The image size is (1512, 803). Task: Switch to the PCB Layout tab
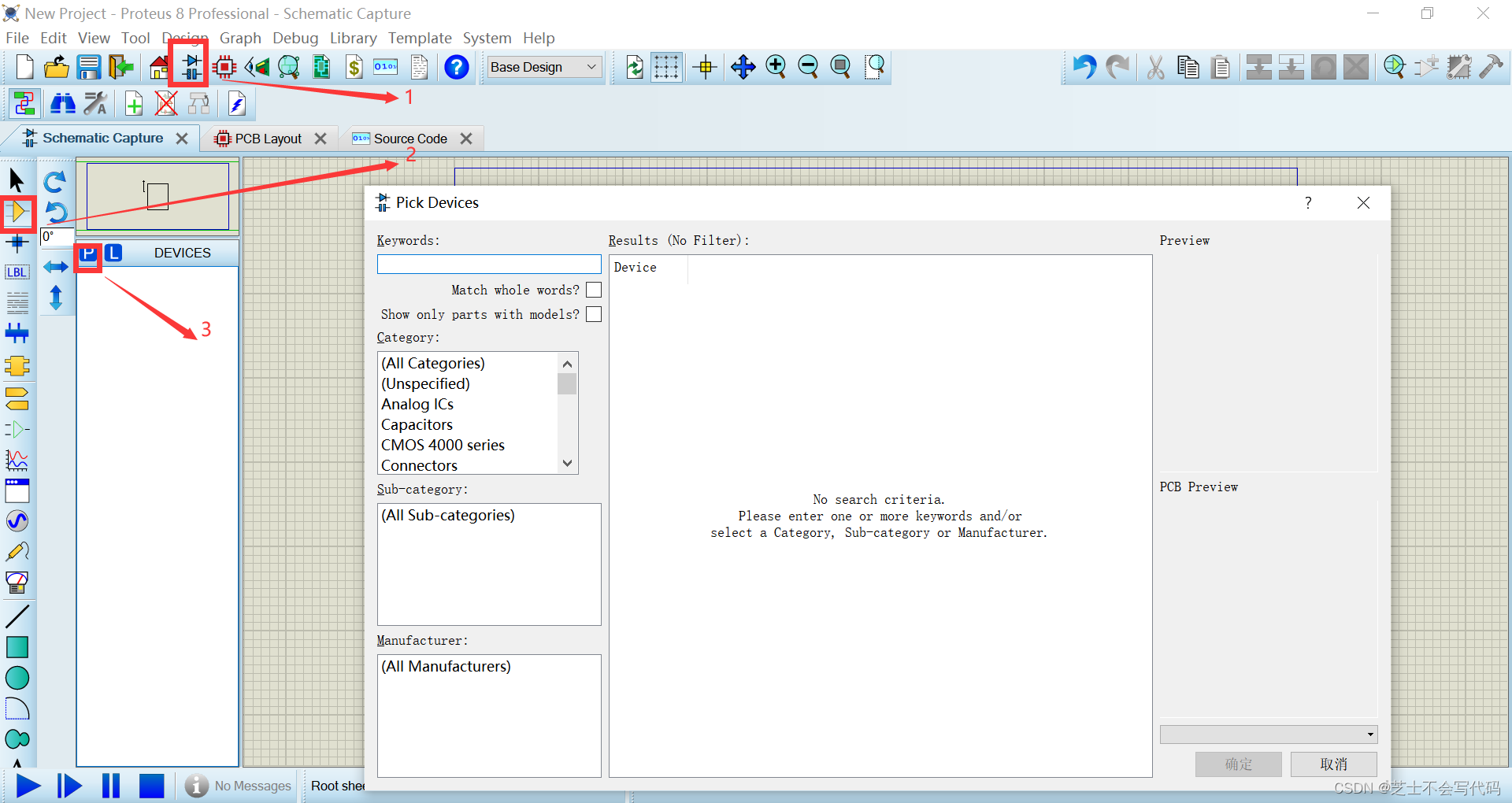pyautogui.click(x=268, y=139)
